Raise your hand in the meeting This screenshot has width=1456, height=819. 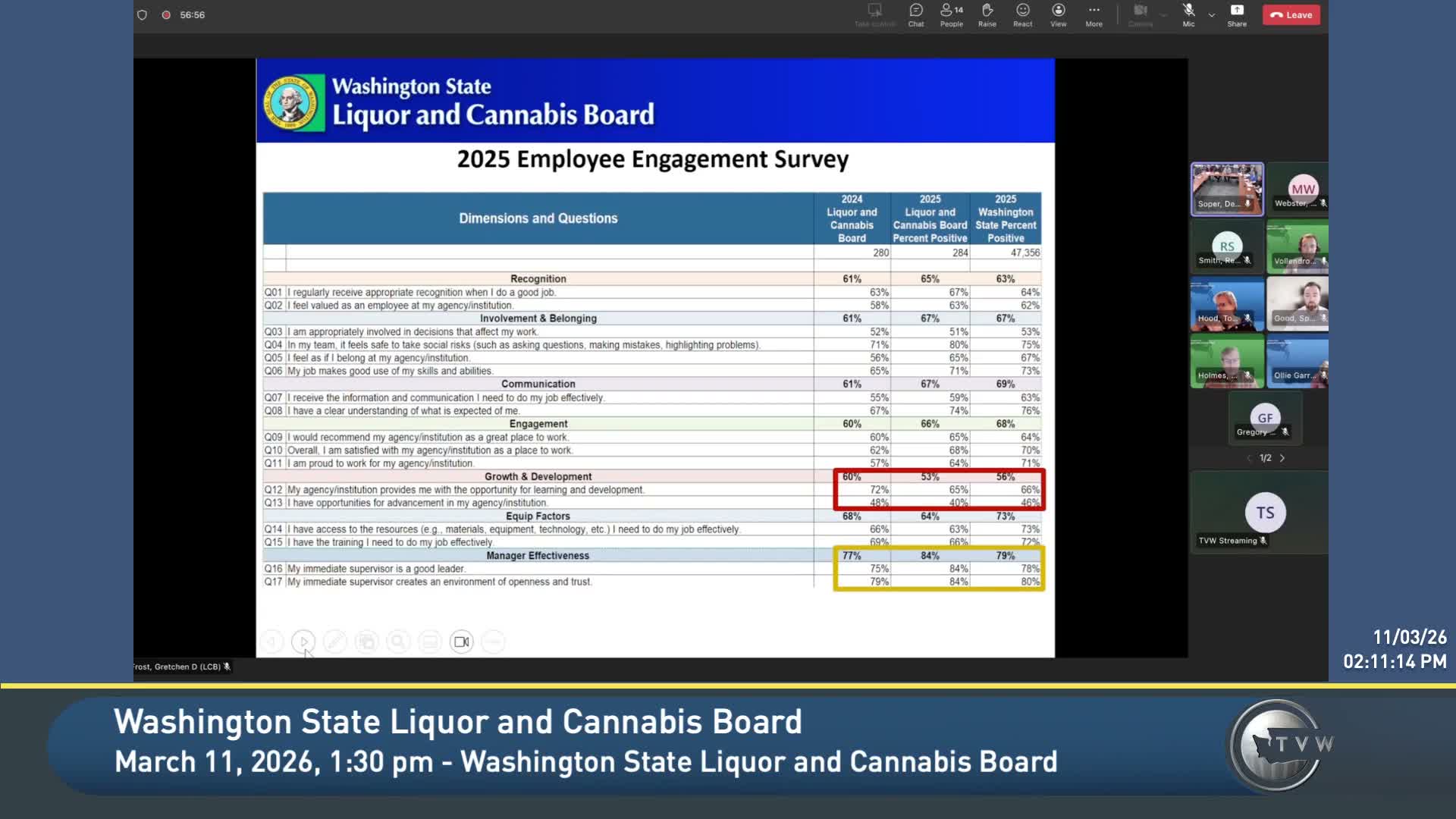tap(987, 14)
